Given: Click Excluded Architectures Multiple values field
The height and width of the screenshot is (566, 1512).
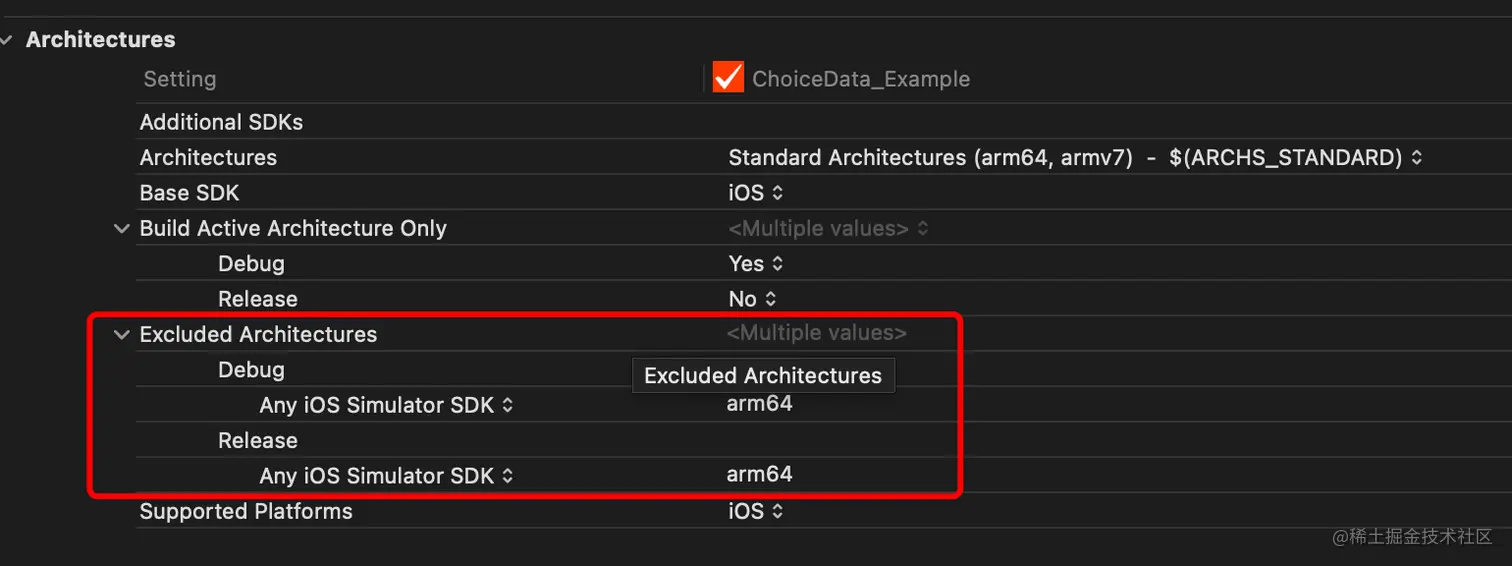Looking at the screenshot, I should click(816, 333).
